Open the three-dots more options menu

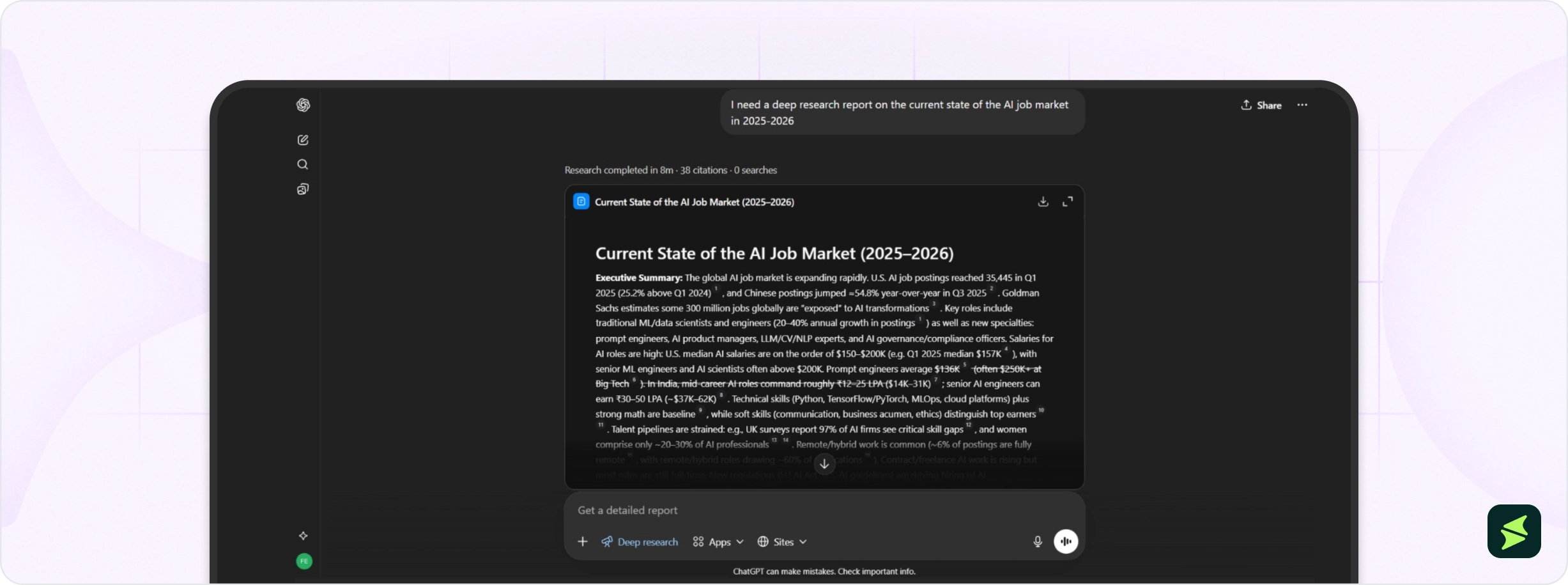pyautogui.click(x=1302, y=105)
